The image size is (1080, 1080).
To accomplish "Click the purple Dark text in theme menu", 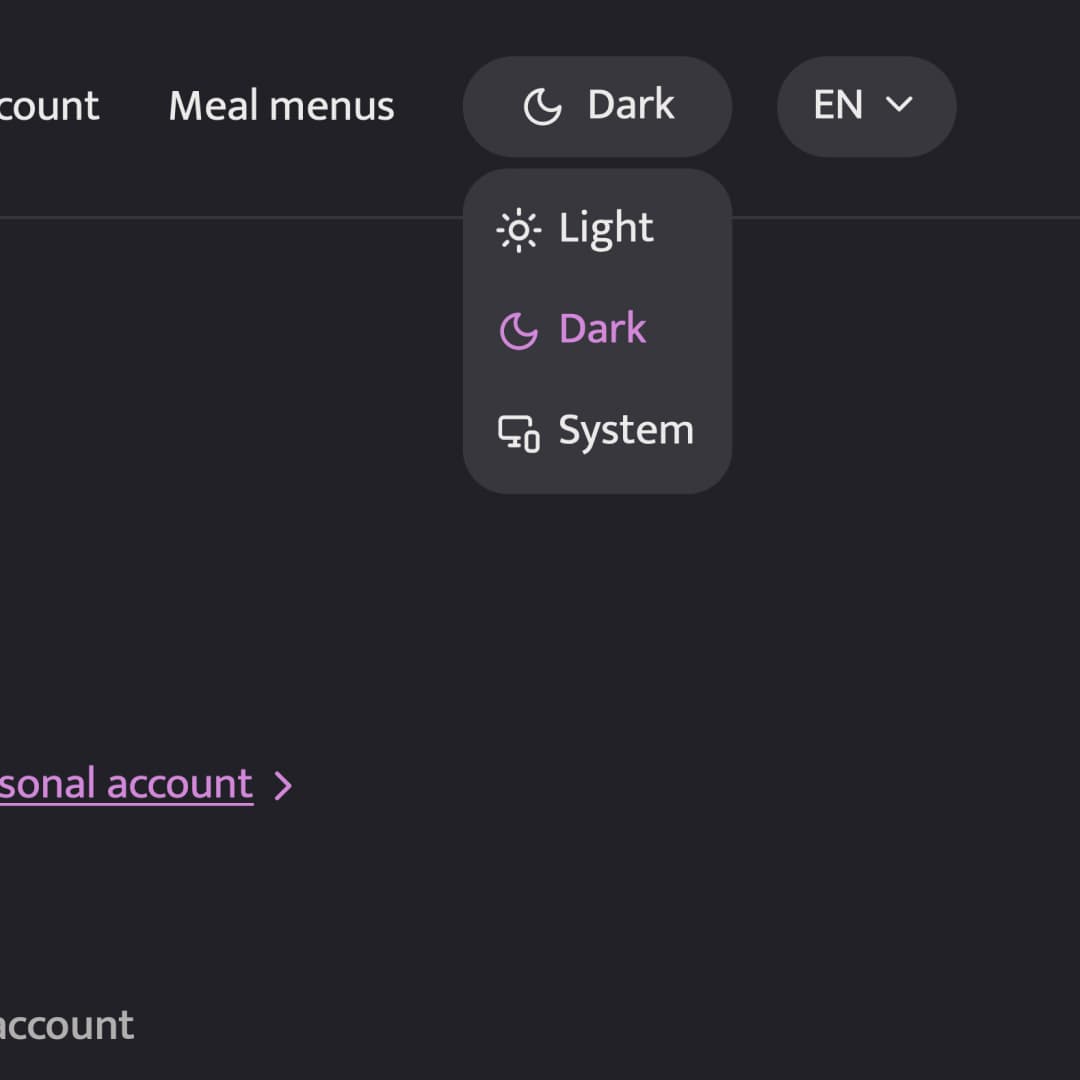I will point(603,329).
